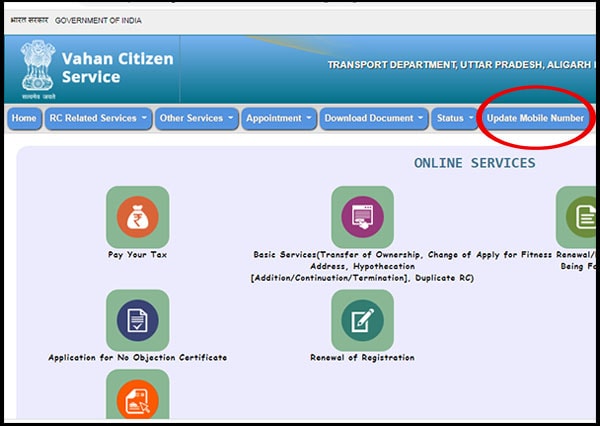Image resolution: width=600 pixels, height=426 pixels.
Task: Click Application for No Objection Certificate label
Action: point(137,357)
